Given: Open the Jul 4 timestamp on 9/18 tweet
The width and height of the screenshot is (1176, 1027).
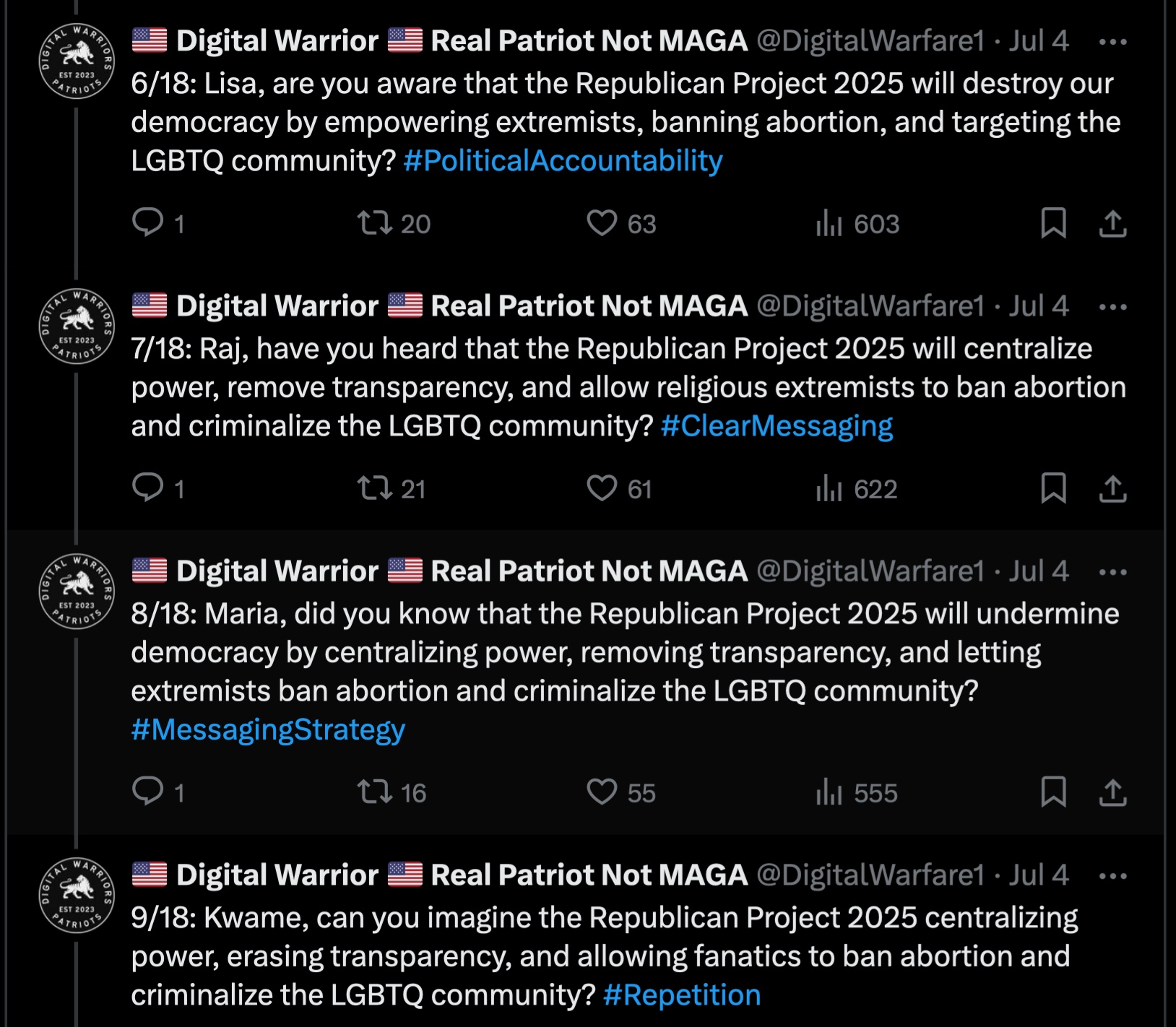Looking at the screenshot, I should point(1039,875).
